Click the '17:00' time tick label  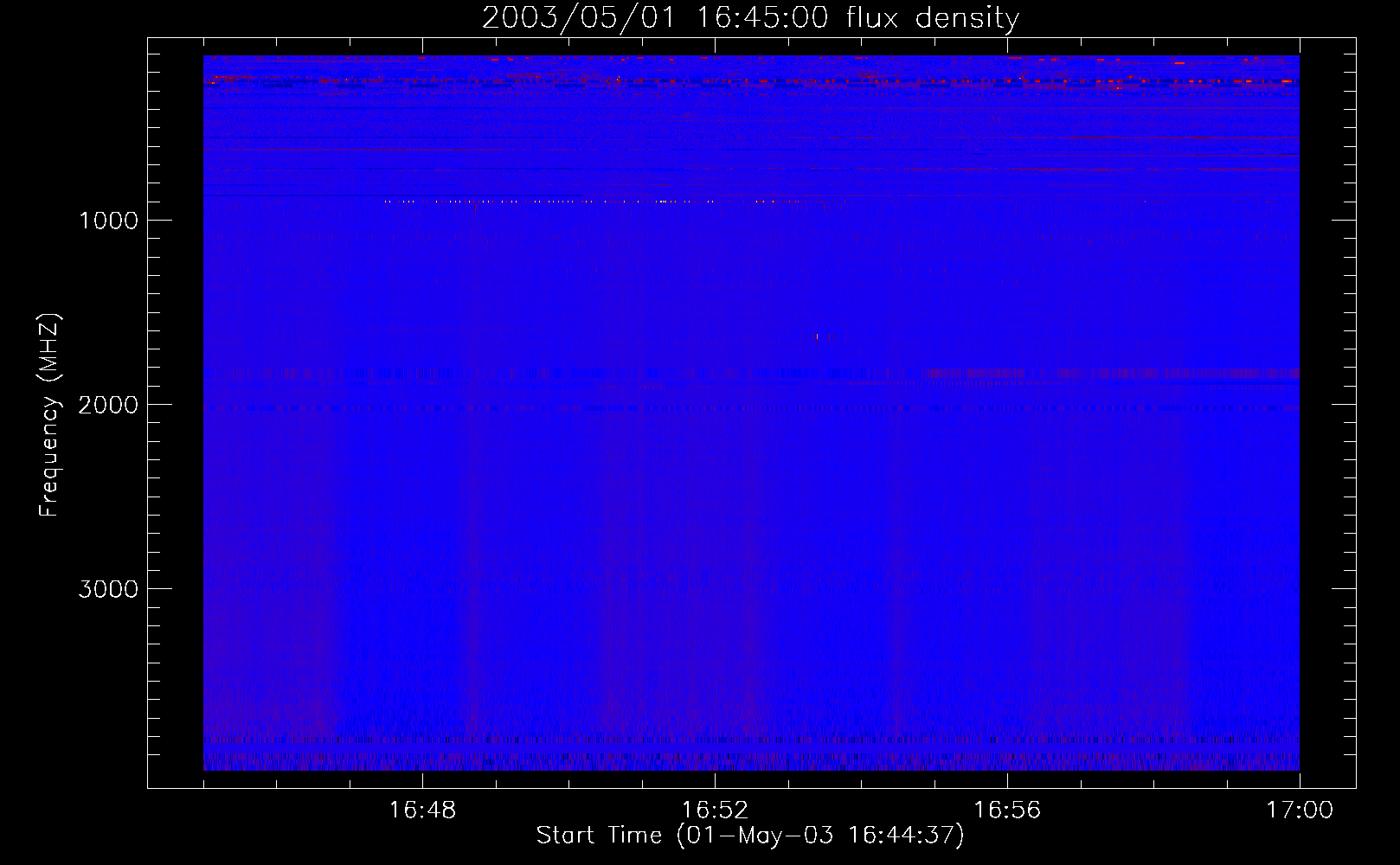coord(1300,811)
